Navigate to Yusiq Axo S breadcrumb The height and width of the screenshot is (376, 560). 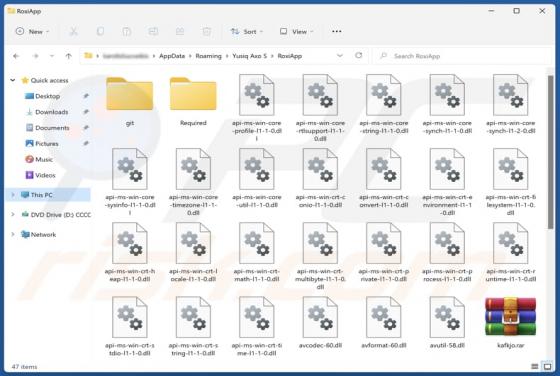coord(250,56)
